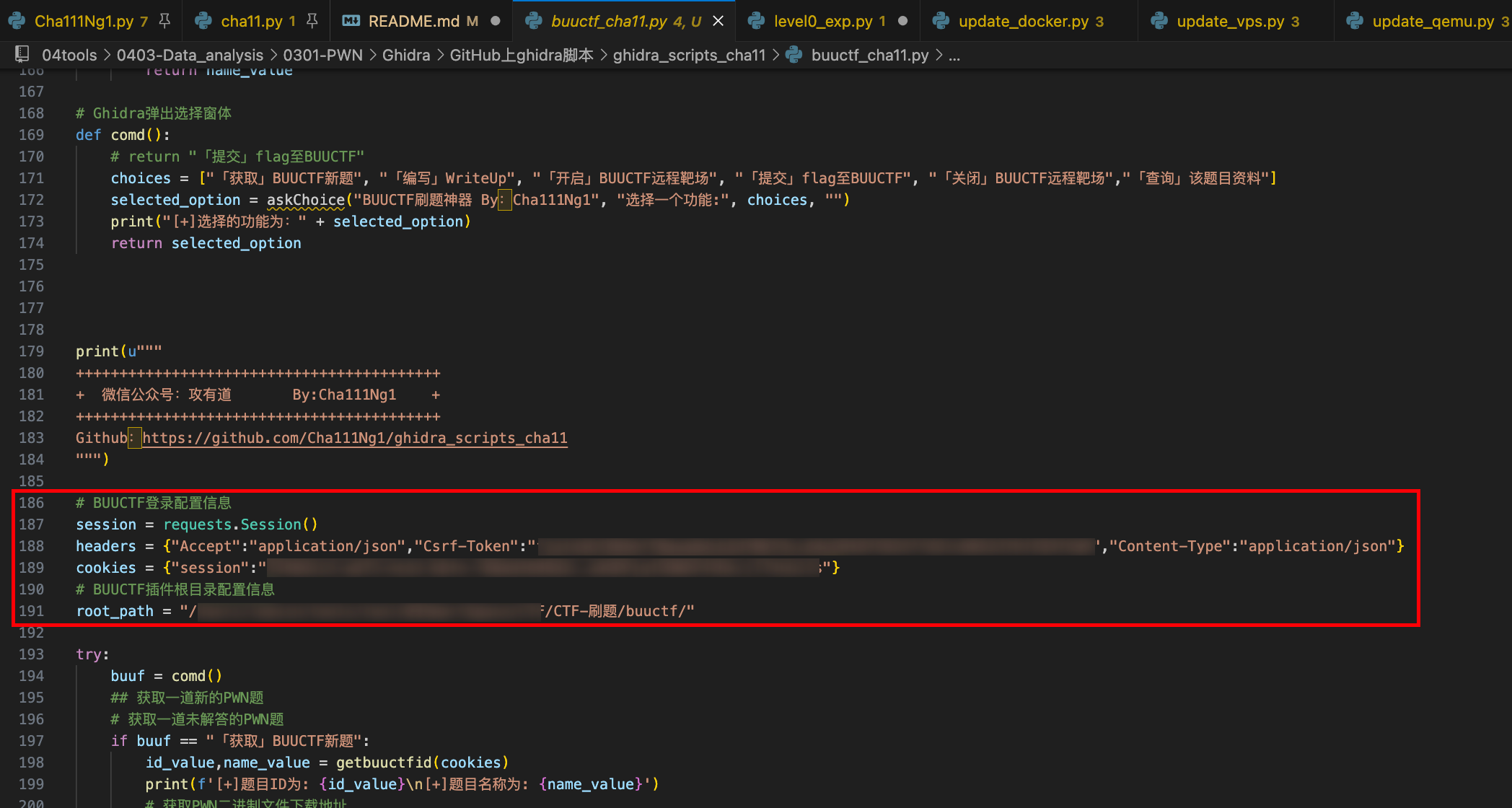Expand breadcrumb folder 04tools
Screen dimensions: 1512x808
tap(69, 55)
